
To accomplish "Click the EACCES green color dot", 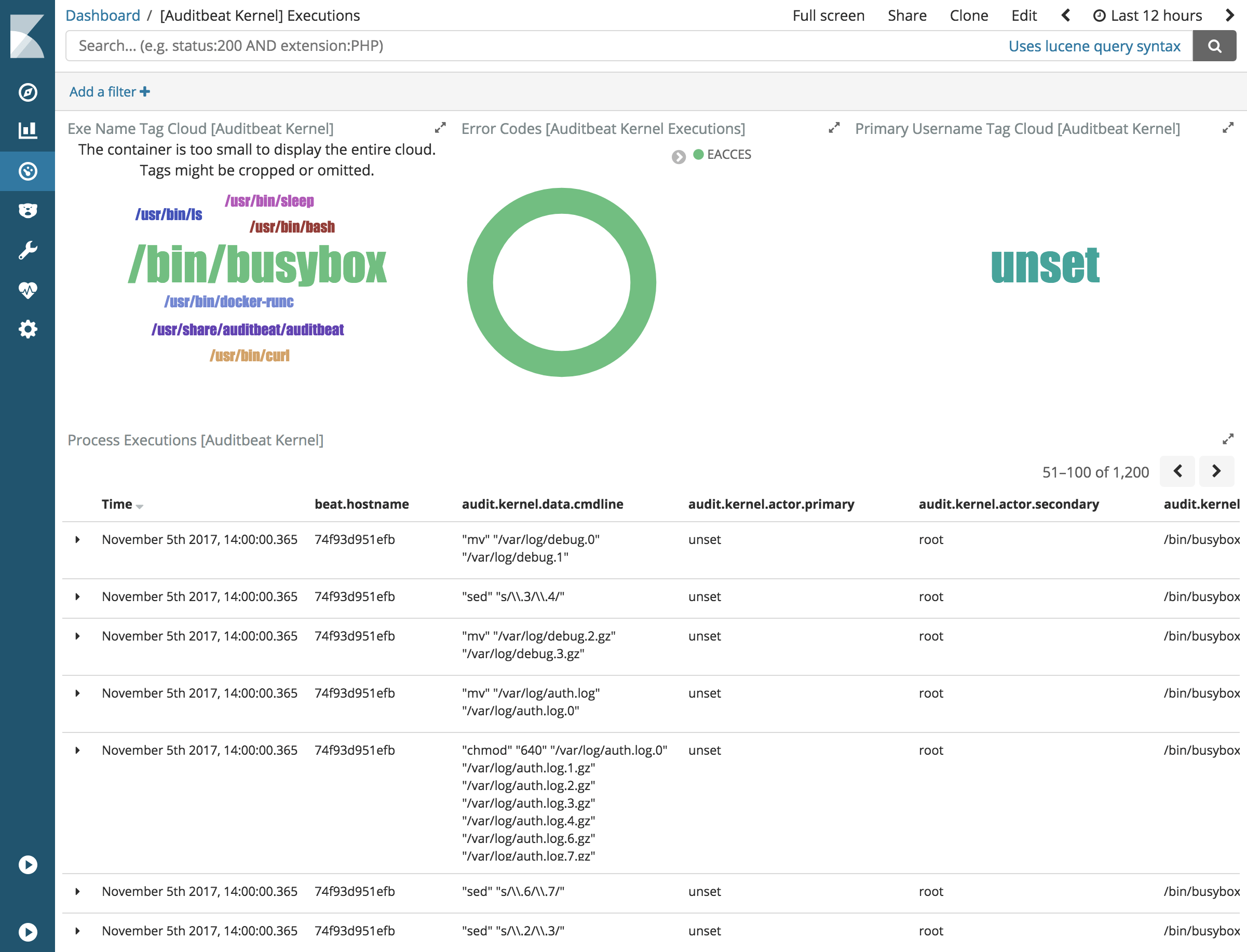I will pos(698,154).
